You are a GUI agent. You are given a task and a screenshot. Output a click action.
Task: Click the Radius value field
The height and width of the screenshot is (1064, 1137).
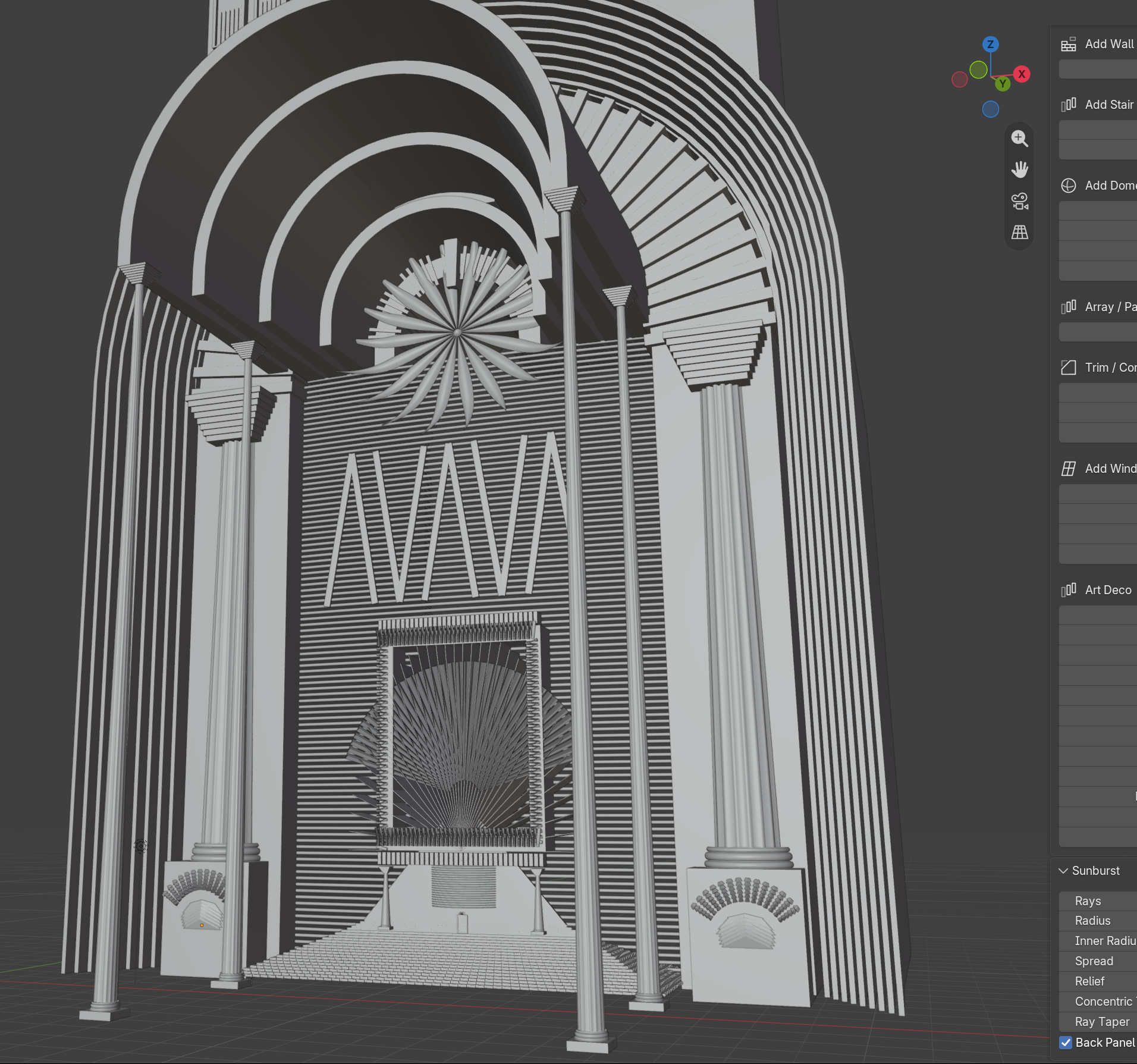(1098, 921)
